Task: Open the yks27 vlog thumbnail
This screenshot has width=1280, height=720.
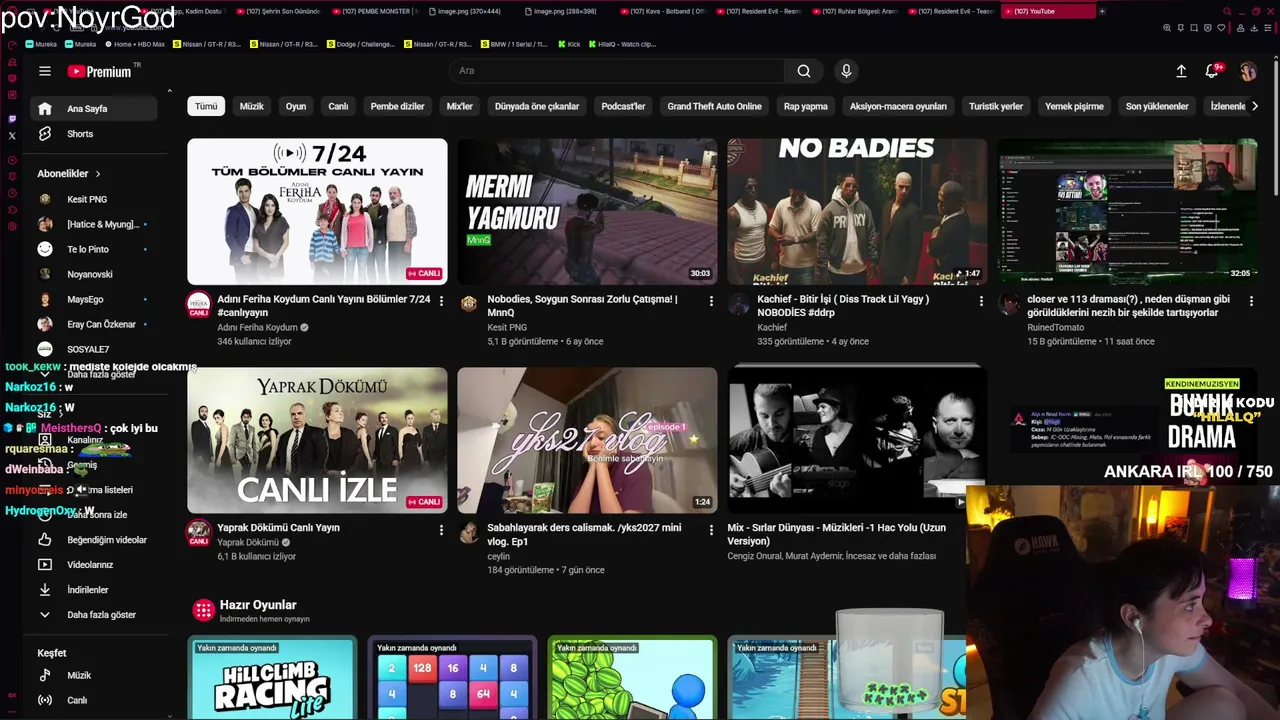Action: pyautogui.click(x=587, y=440)
